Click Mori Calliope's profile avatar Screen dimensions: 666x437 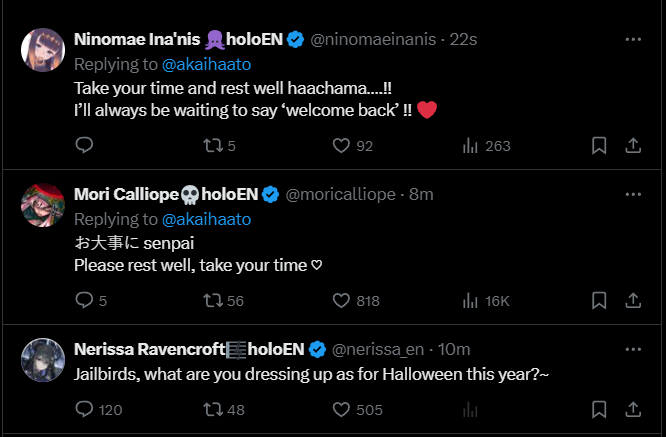[43, 204]
